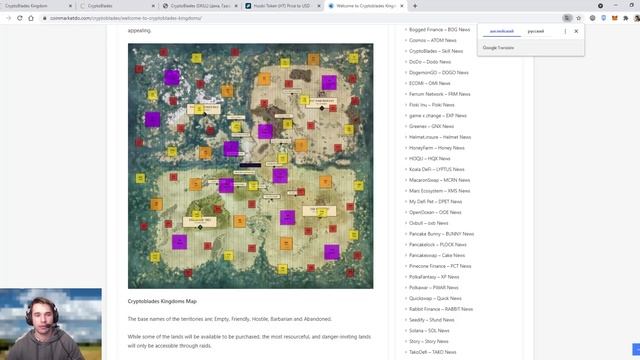Open Story – Story News link
The height and width of the screenshot is (360, 640).
tap(429, 341)
